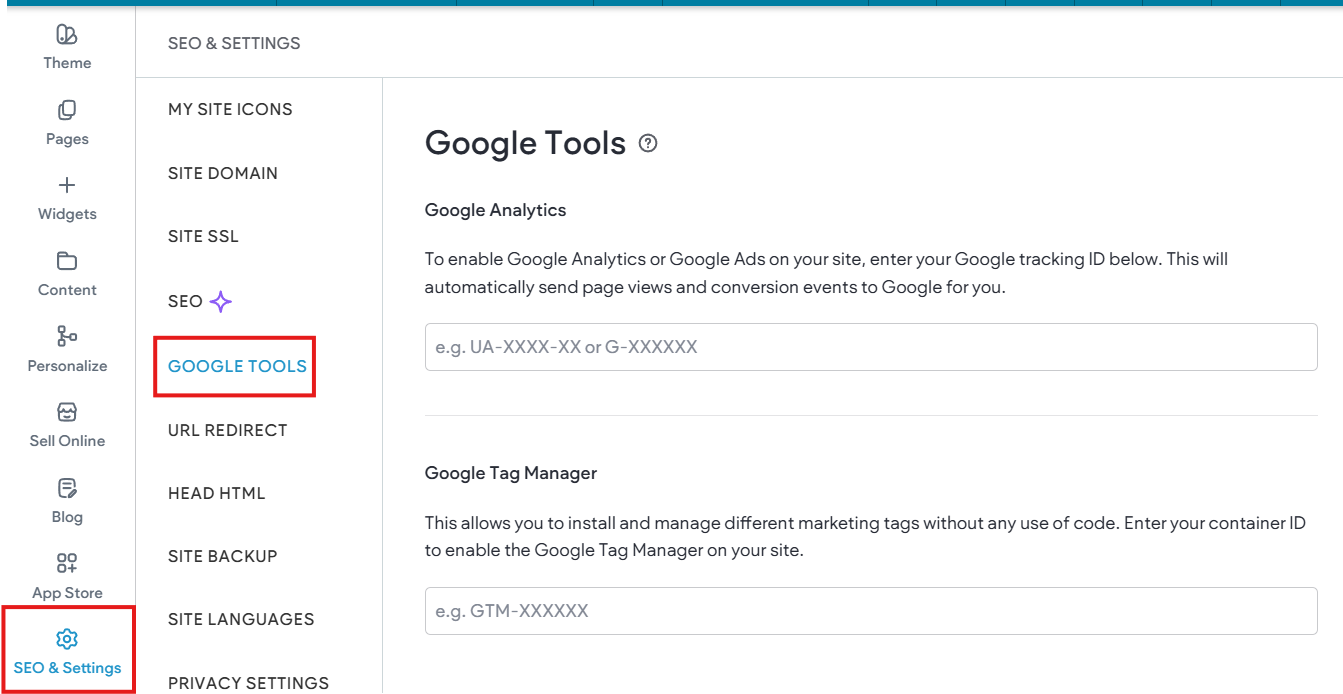Click the Google Tag Manager section label
The width and height of the screenshot is (1343, 694).
(x=511, y=473)
